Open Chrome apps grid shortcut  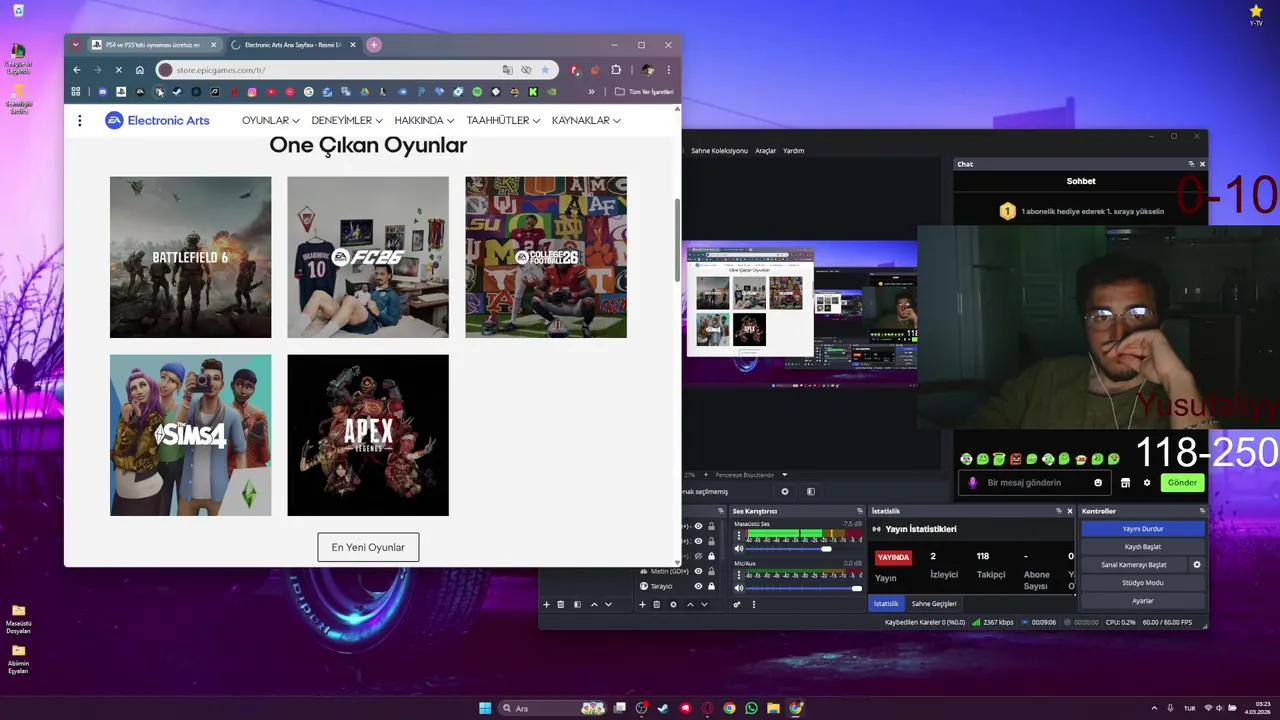point(75,92)
